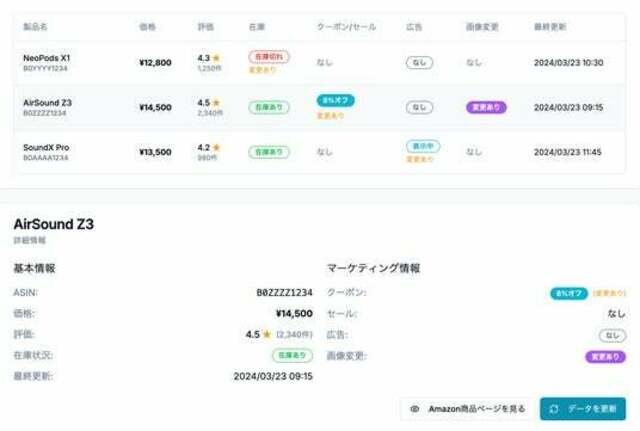The height and width of the screenshot is (431, 640).
Task: Select the AirSound Z3 table row name
Action: (47, 102)
